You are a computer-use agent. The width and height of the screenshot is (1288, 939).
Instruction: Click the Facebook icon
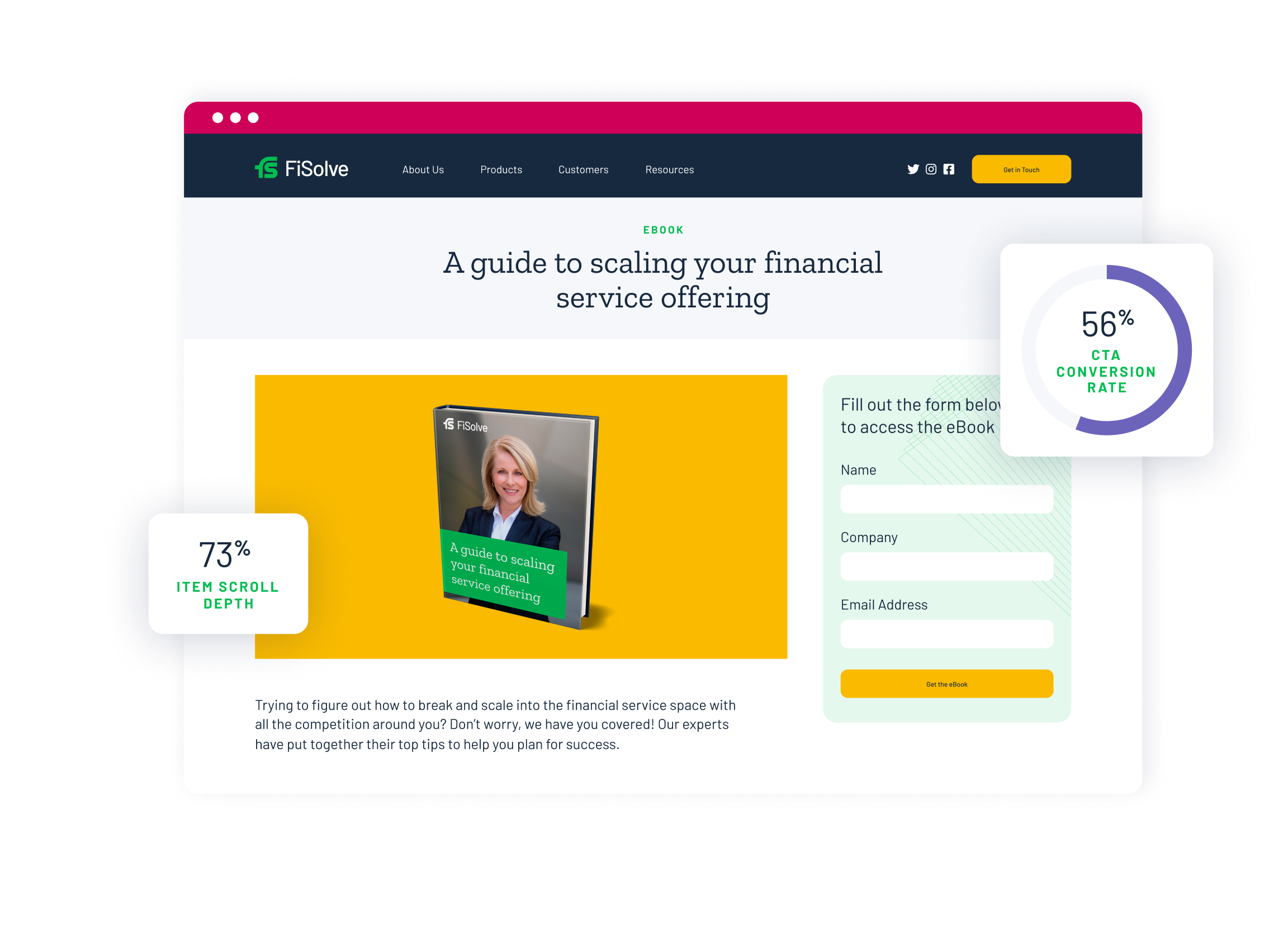949,170
